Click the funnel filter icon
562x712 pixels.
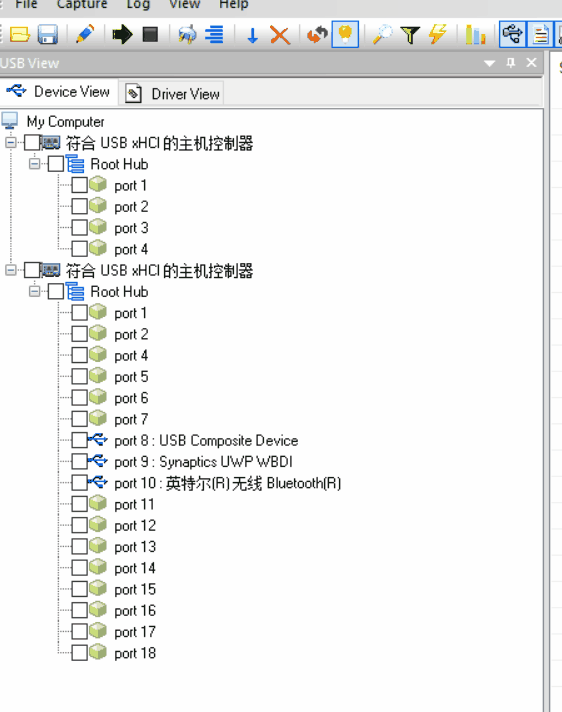pos(410,35)
